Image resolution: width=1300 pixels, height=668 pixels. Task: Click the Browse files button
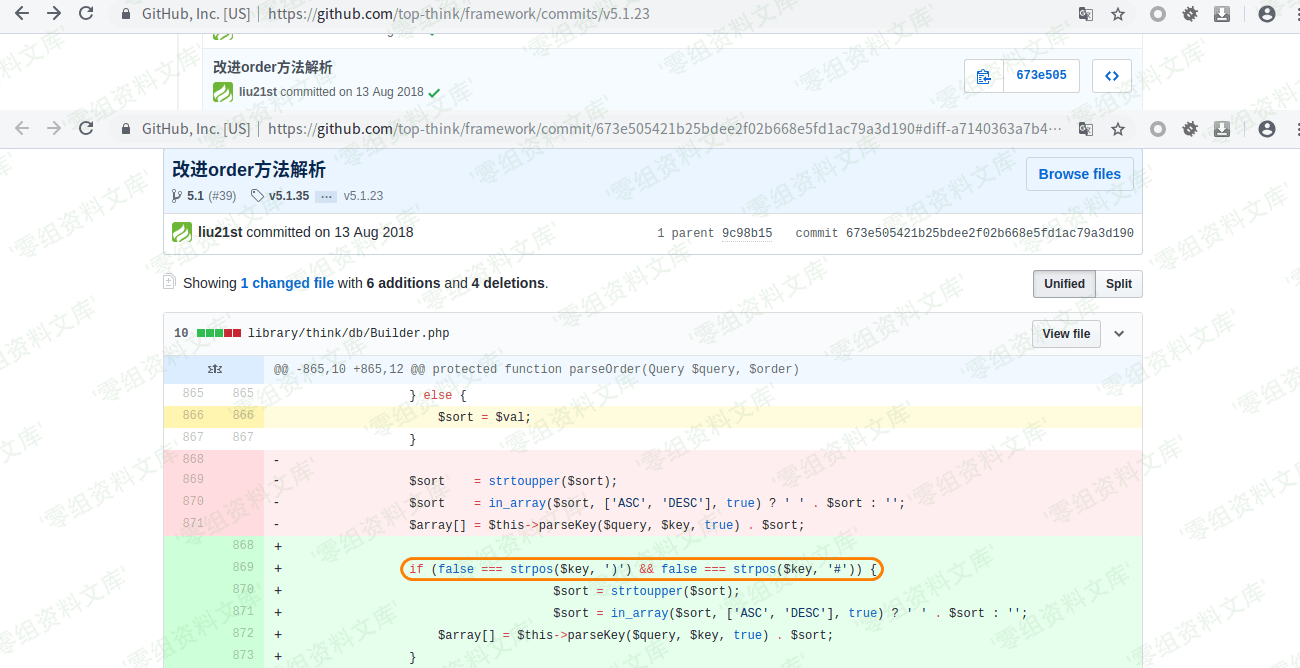tap(1079, 174)
